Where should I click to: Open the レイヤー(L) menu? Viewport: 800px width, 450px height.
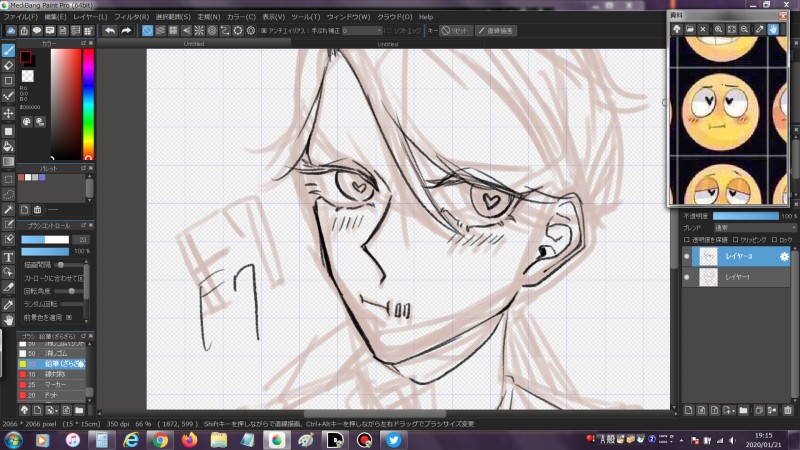[90, 17]
